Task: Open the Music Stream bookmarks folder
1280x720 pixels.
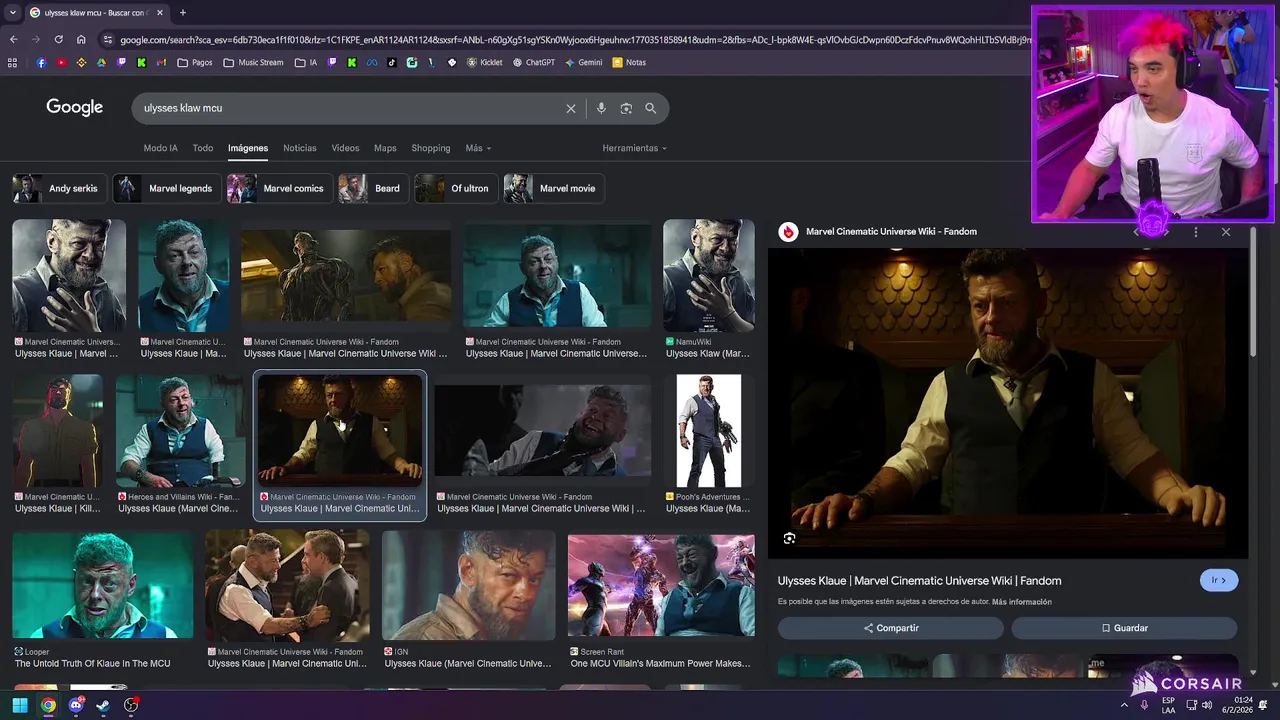Action: 253,62
